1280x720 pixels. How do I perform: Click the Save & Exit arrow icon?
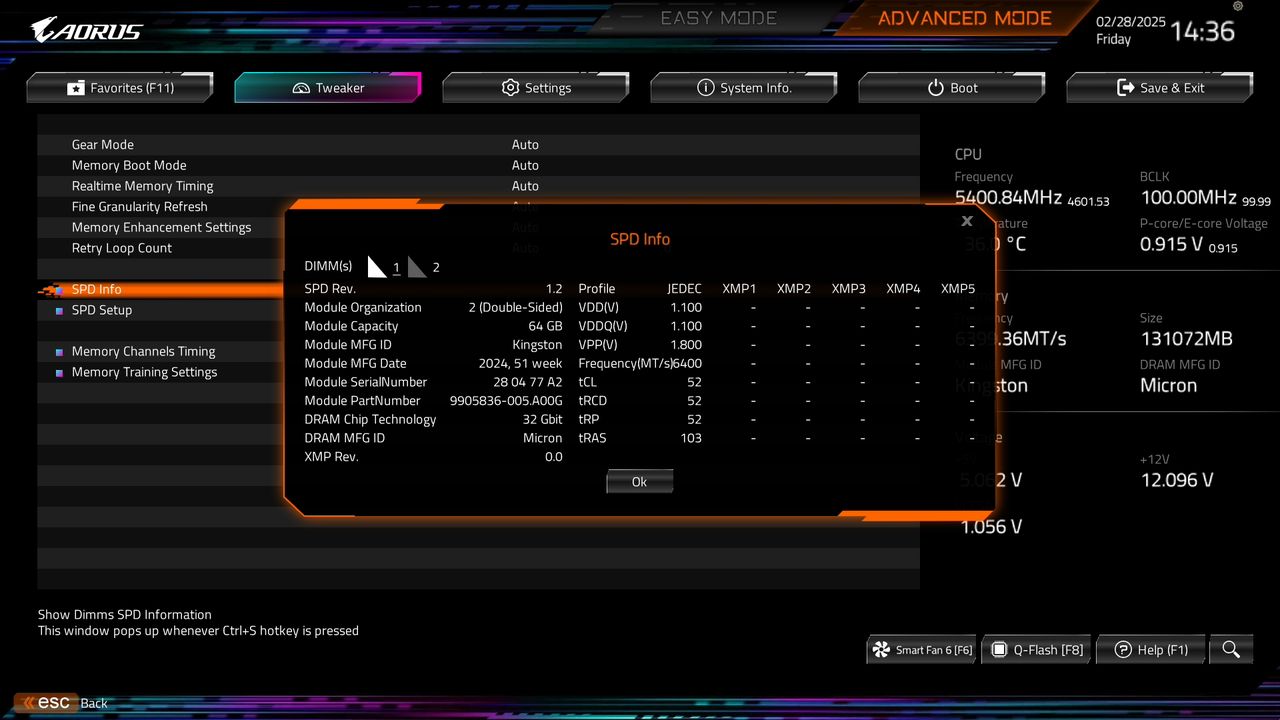pyautogui.click(x=1126, y=88)
